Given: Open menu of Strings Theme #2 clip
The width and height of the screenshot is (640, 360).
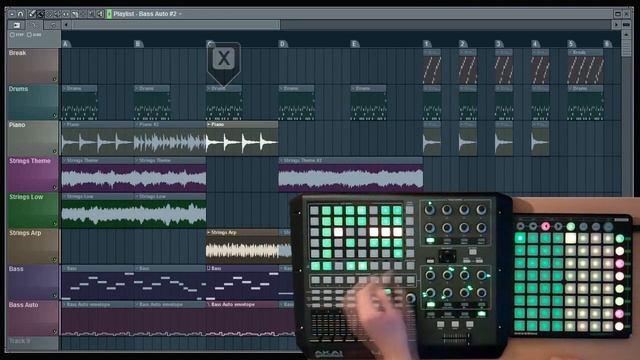Looking at the screenshot, I should pyautogui.click(x=281, y=160).
